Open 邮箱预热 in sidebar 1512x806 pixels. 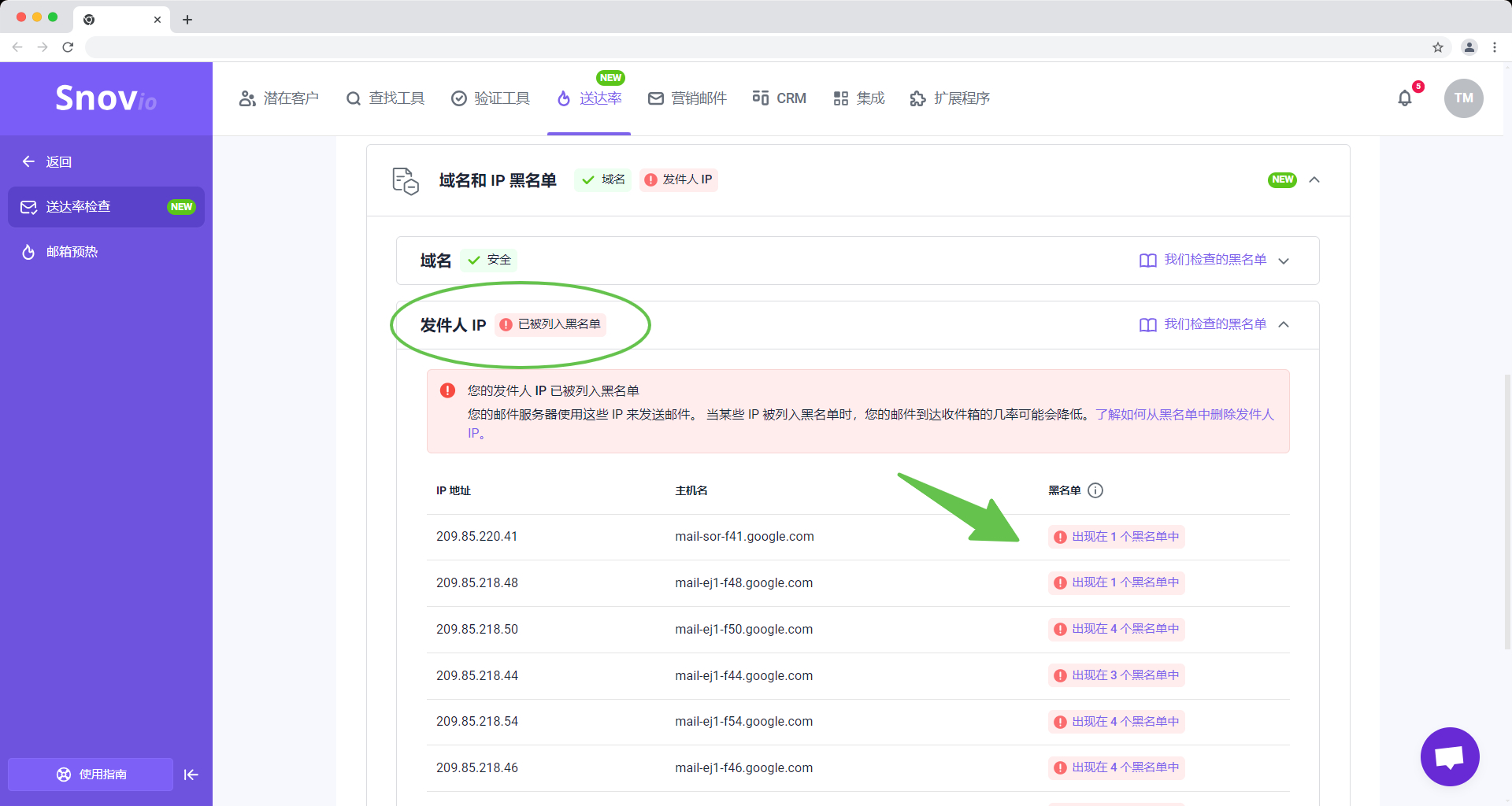pyautogui.click(x=60, y=252)
